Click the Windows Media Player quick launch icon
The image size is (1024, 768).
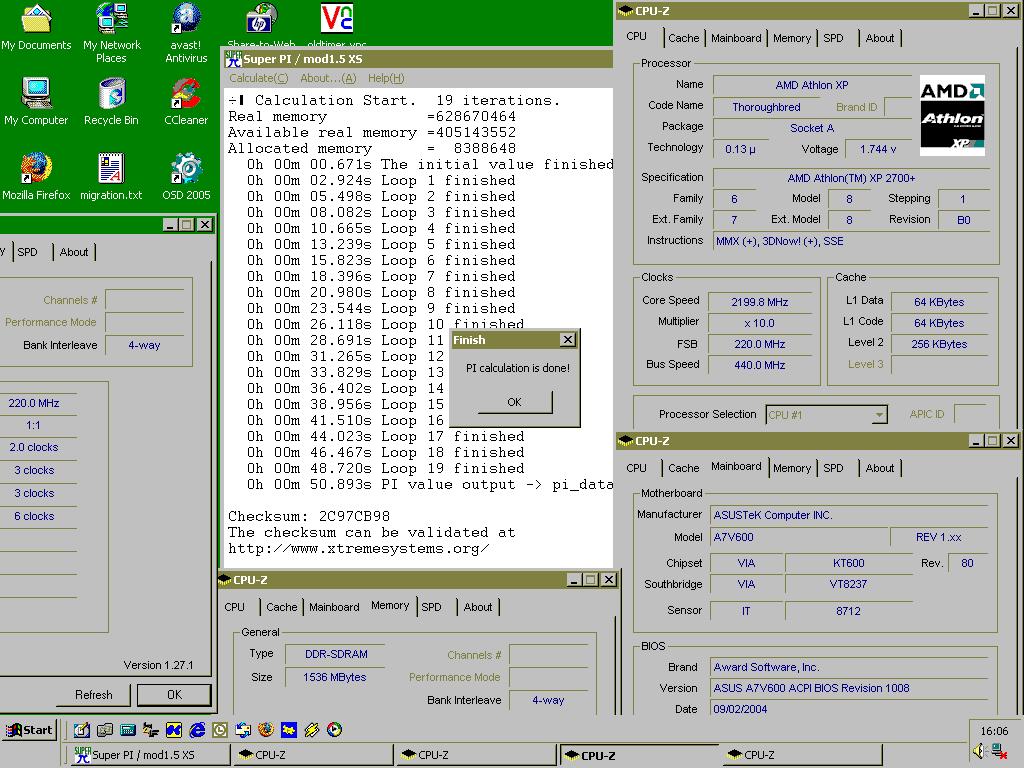(x=334, y=729)
